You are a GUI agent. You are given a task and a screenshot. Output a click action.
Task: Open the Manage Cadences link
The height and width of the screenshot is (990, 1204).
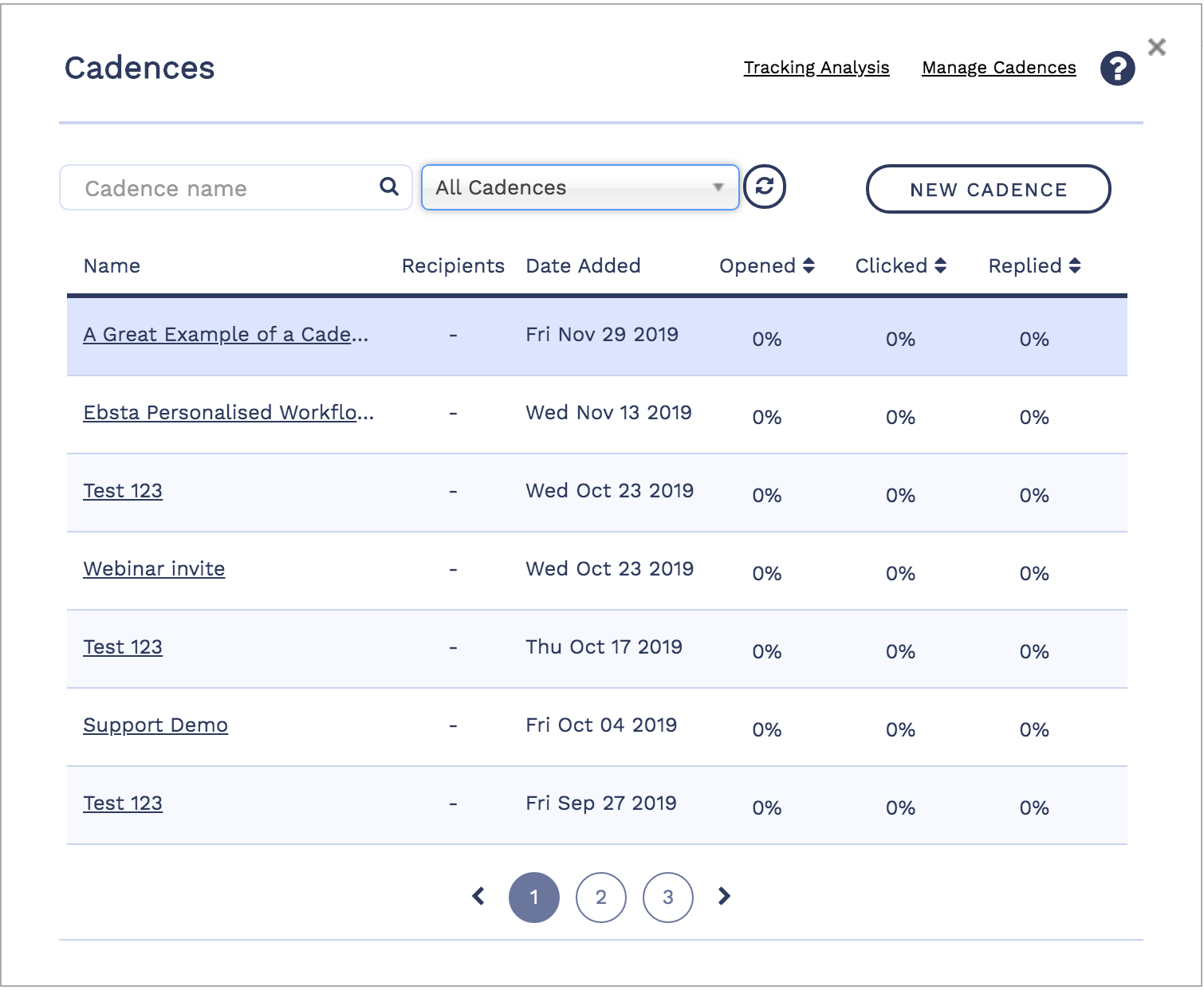pyautogui.click(x=998, y=68)
